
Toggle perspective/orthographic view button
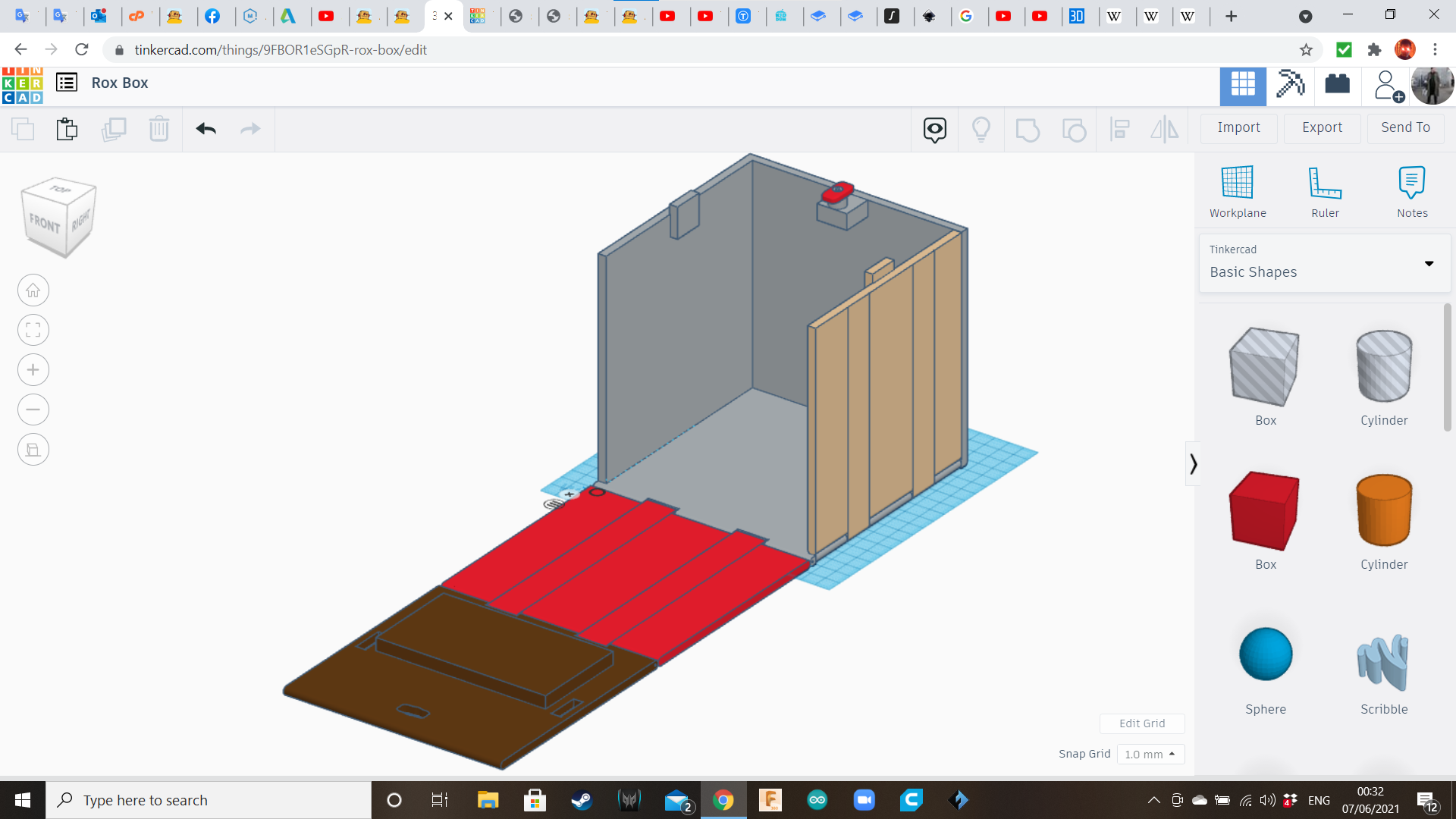(x=33, y=450)
